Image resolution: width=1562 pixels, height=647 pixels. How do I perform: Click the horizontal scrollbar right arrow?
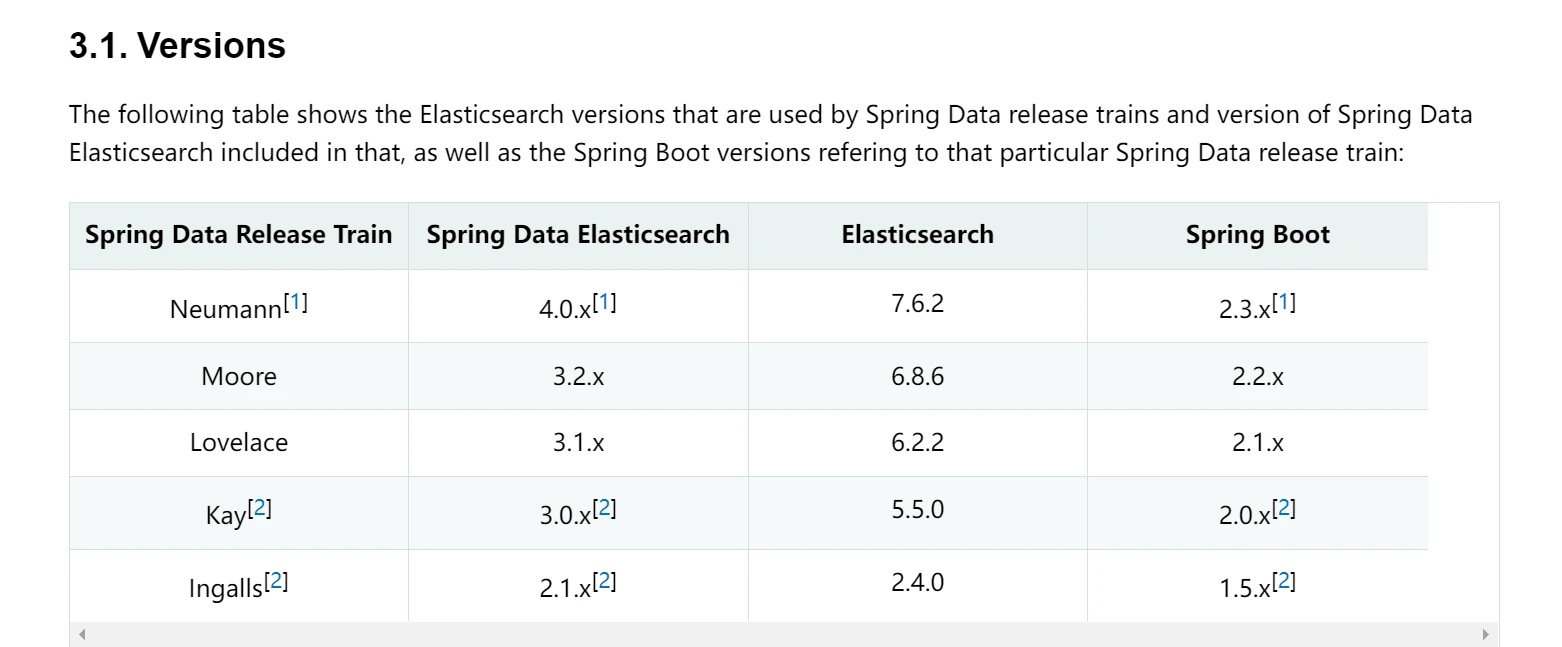pos(1485,634)
